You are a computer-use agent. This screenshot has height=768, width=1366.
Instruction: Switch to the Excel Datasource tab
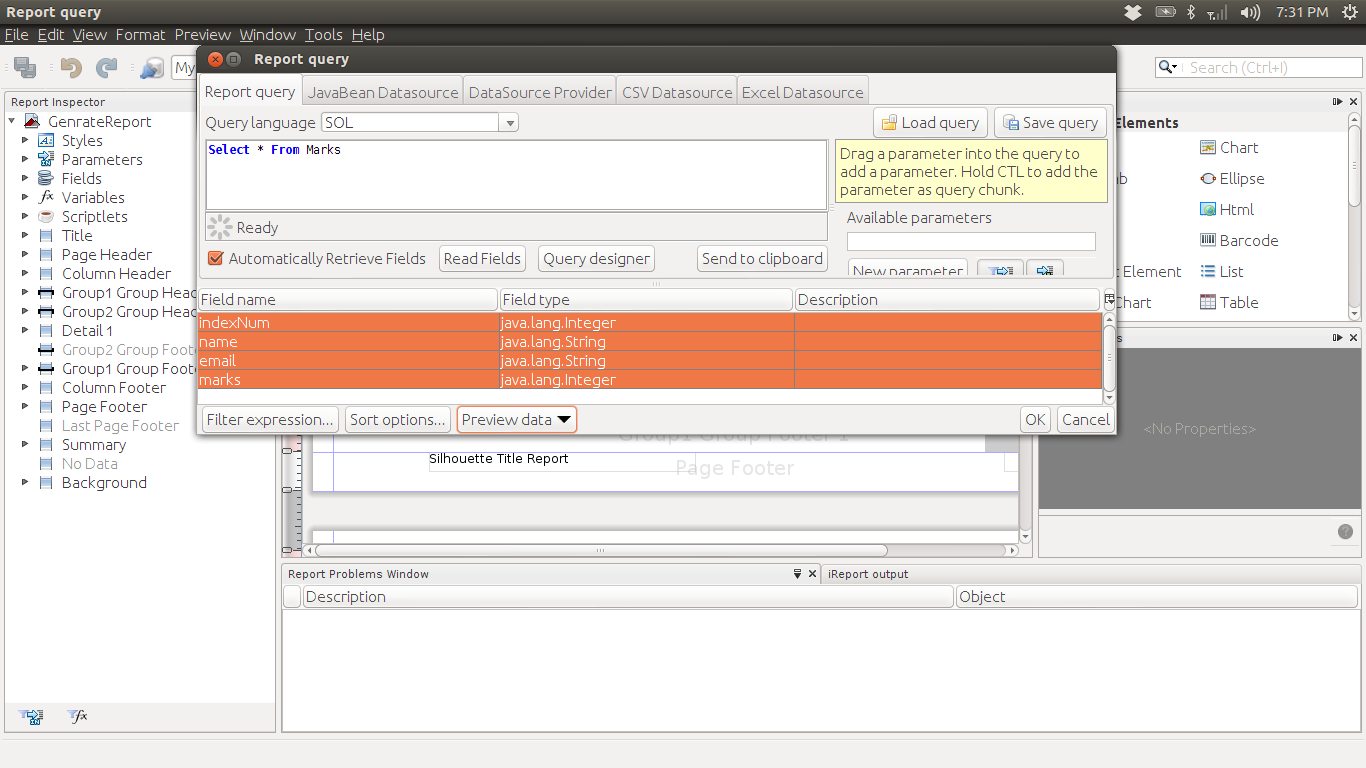(802, 91)
